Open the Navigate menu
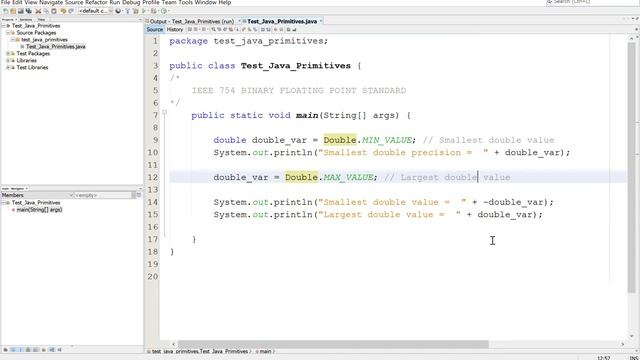The height and width of the screenshot is (360, 640). [x=51, y=2]
